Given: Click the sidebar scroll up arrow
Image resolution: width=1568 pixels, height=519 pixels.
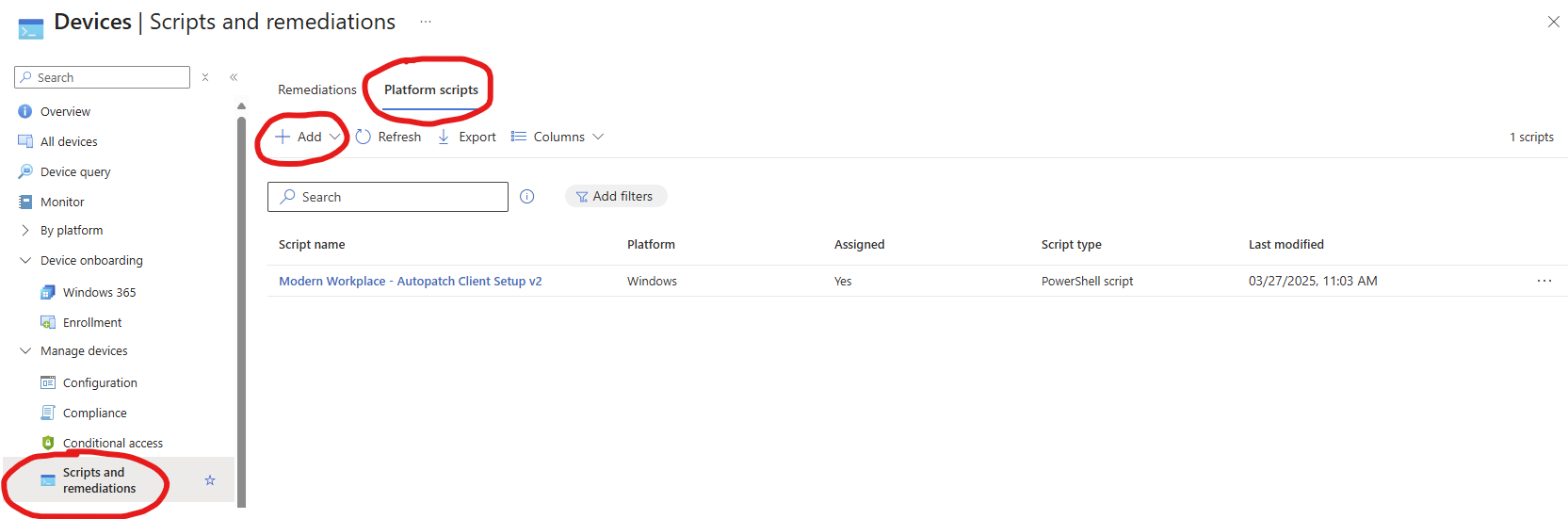Looking at the screenshot, I should [x=241, y=105].
